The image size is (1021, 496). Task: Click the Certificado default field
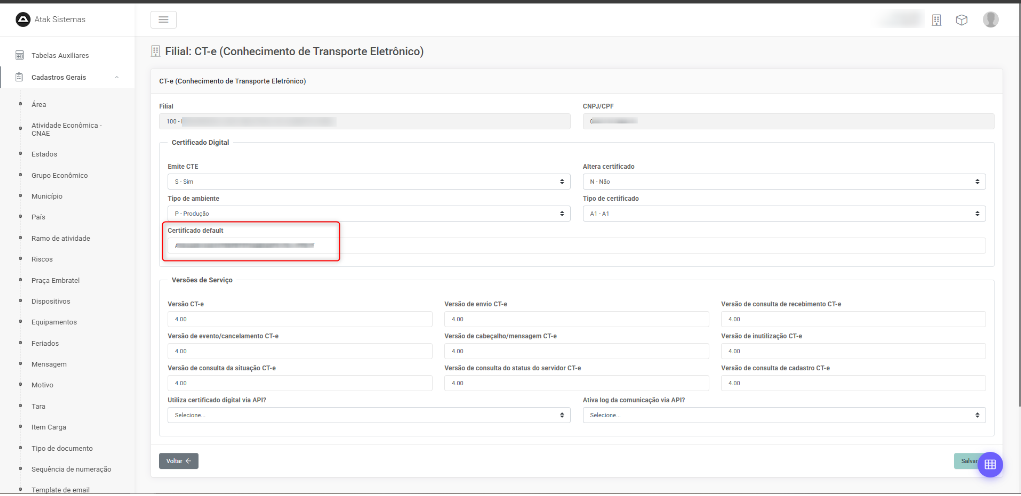[x=576, y=245]
